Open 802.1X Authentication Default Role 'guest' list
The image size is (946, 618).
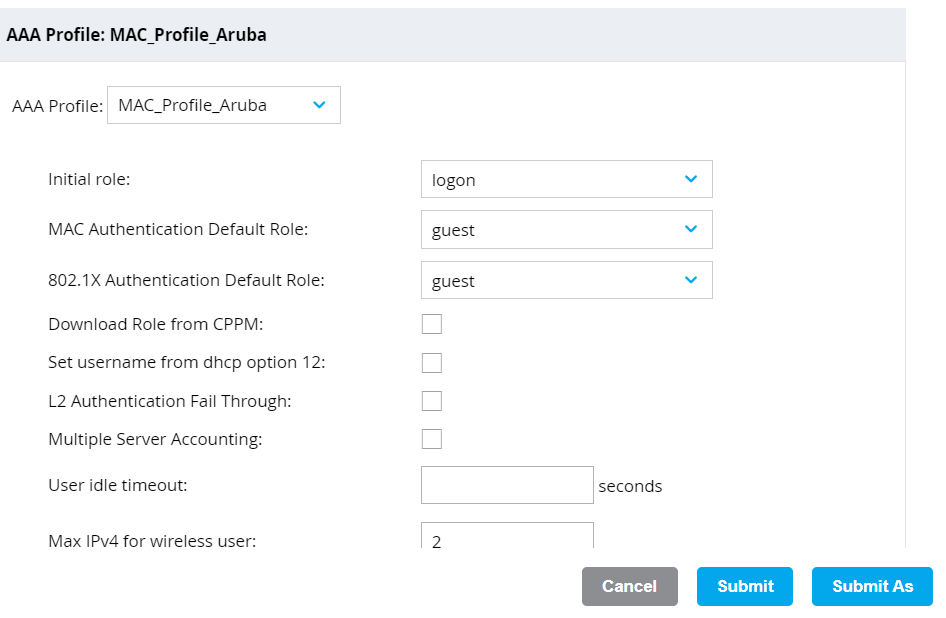coord(567,280)
